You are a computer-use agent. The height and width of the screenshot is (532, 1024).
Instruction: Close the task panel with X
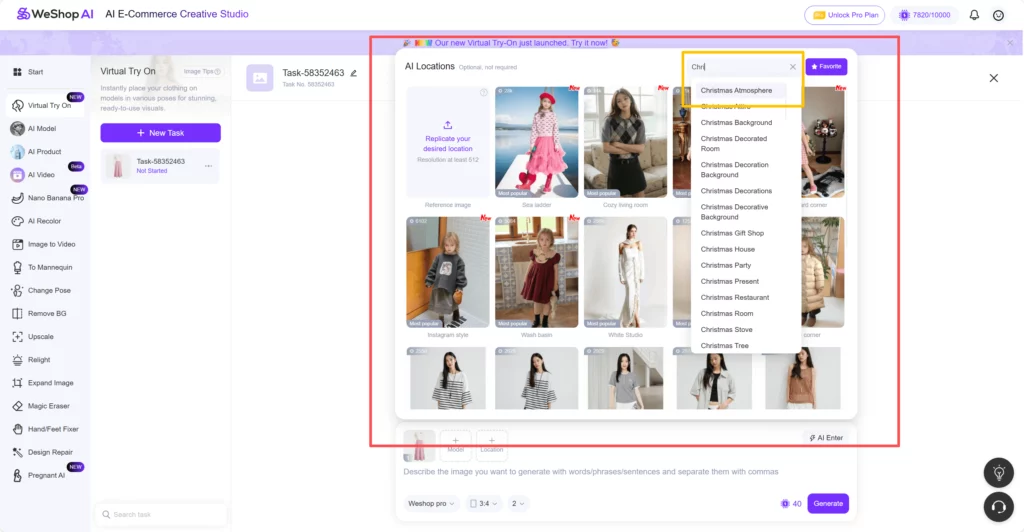pyautogui.click(x=993, y=78)
